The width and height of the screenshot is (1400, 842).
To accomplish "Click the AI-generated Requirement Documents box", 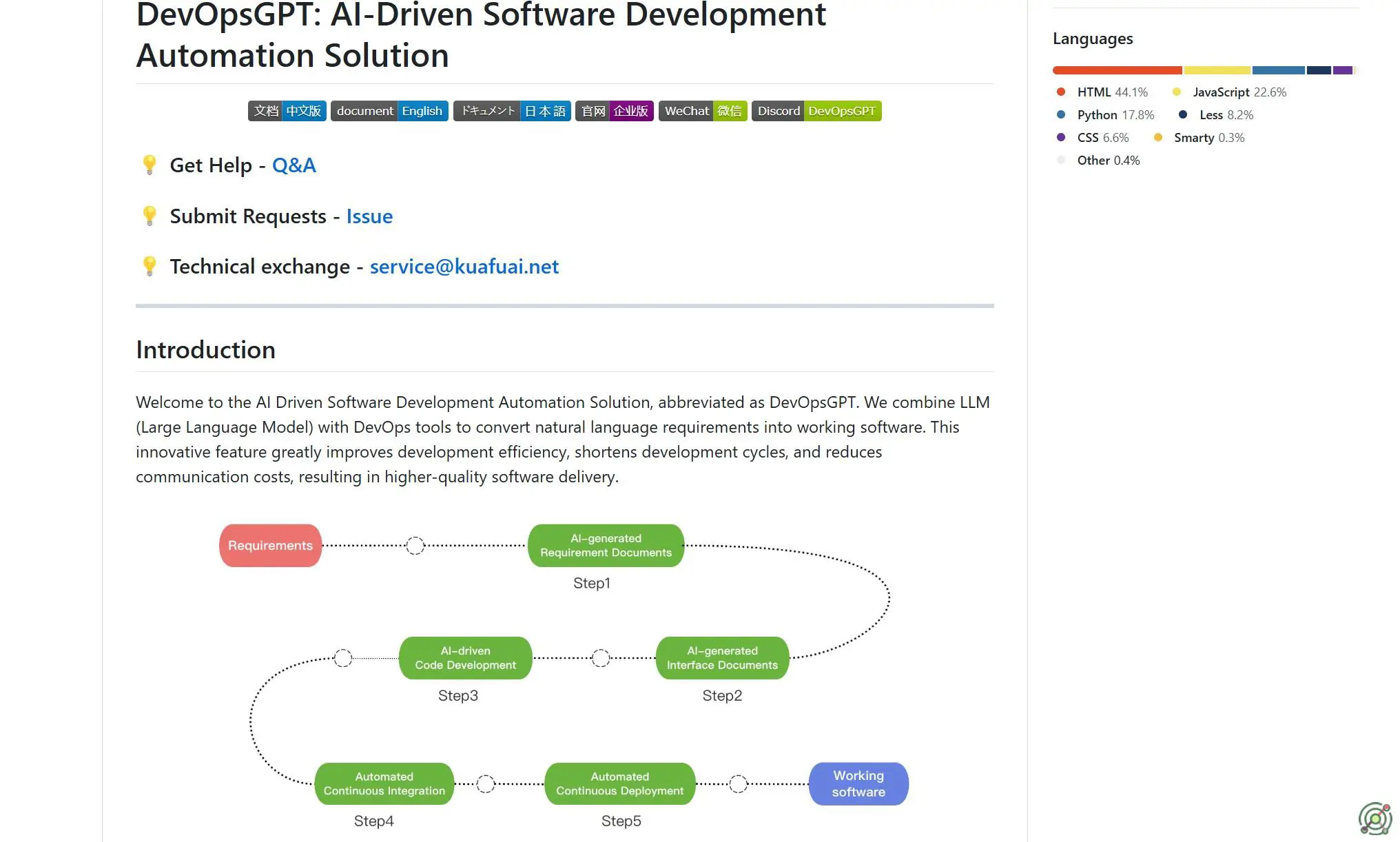I will coord(606,546).
